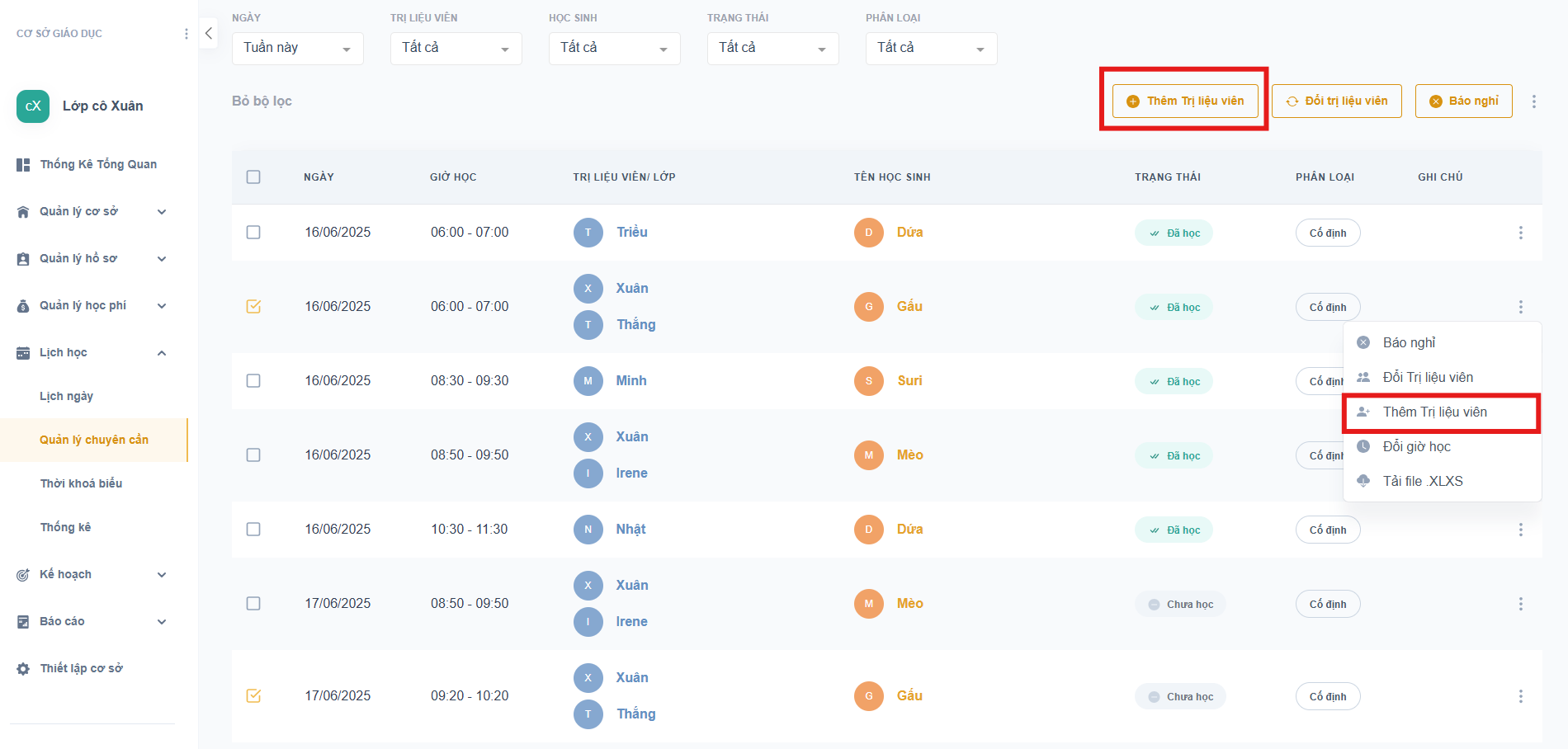The width and height of the screenshot is (1568, 749).
Task: Open row options for the Triều 06:00 session
Action: (1521, 233)
